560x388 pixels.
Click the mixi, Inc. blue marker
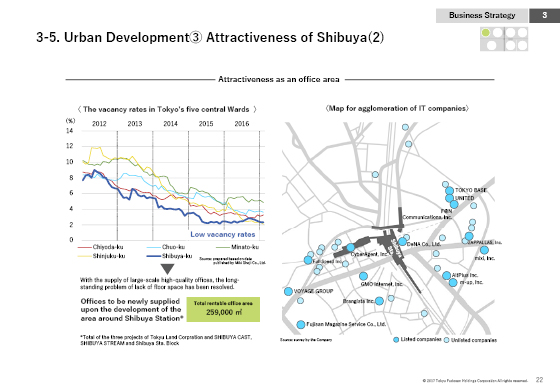[x=484, y=250]
